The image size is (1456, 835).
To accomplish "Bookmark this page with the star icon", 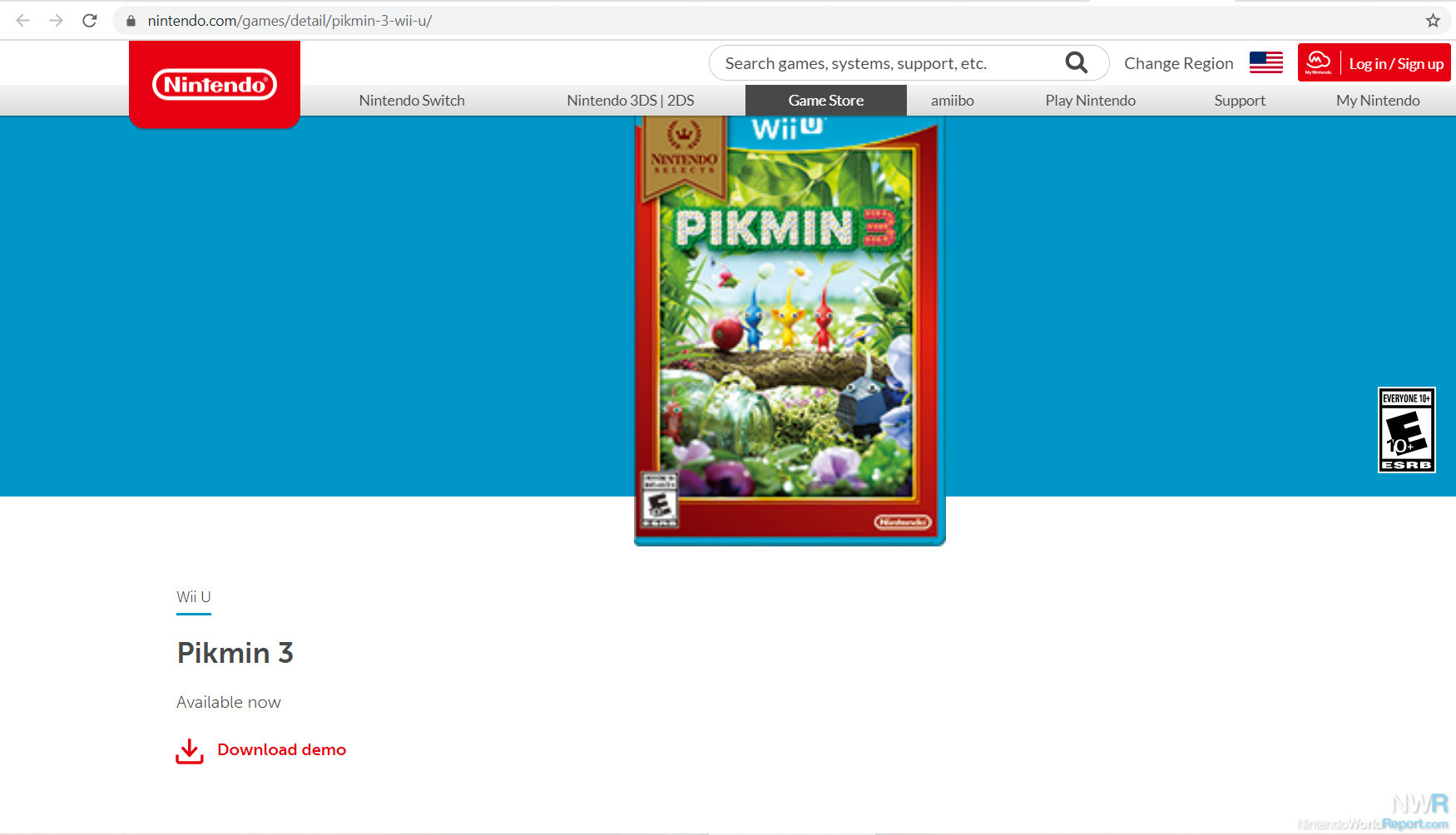I will (1433, 21).
